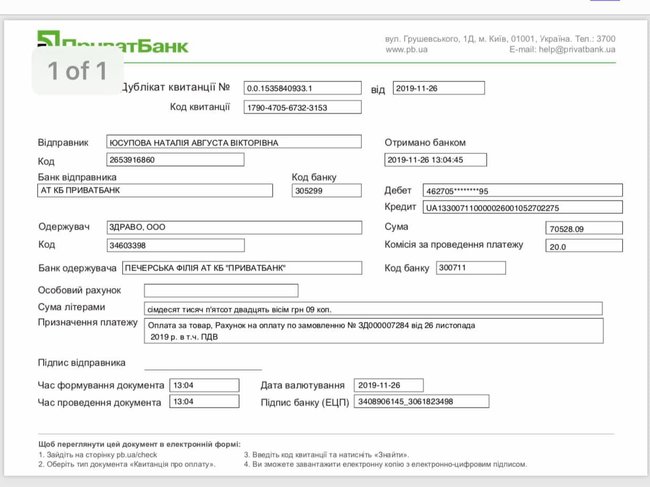
Task: Click the Час проведення документа 13:04 field
Action: 204,401
